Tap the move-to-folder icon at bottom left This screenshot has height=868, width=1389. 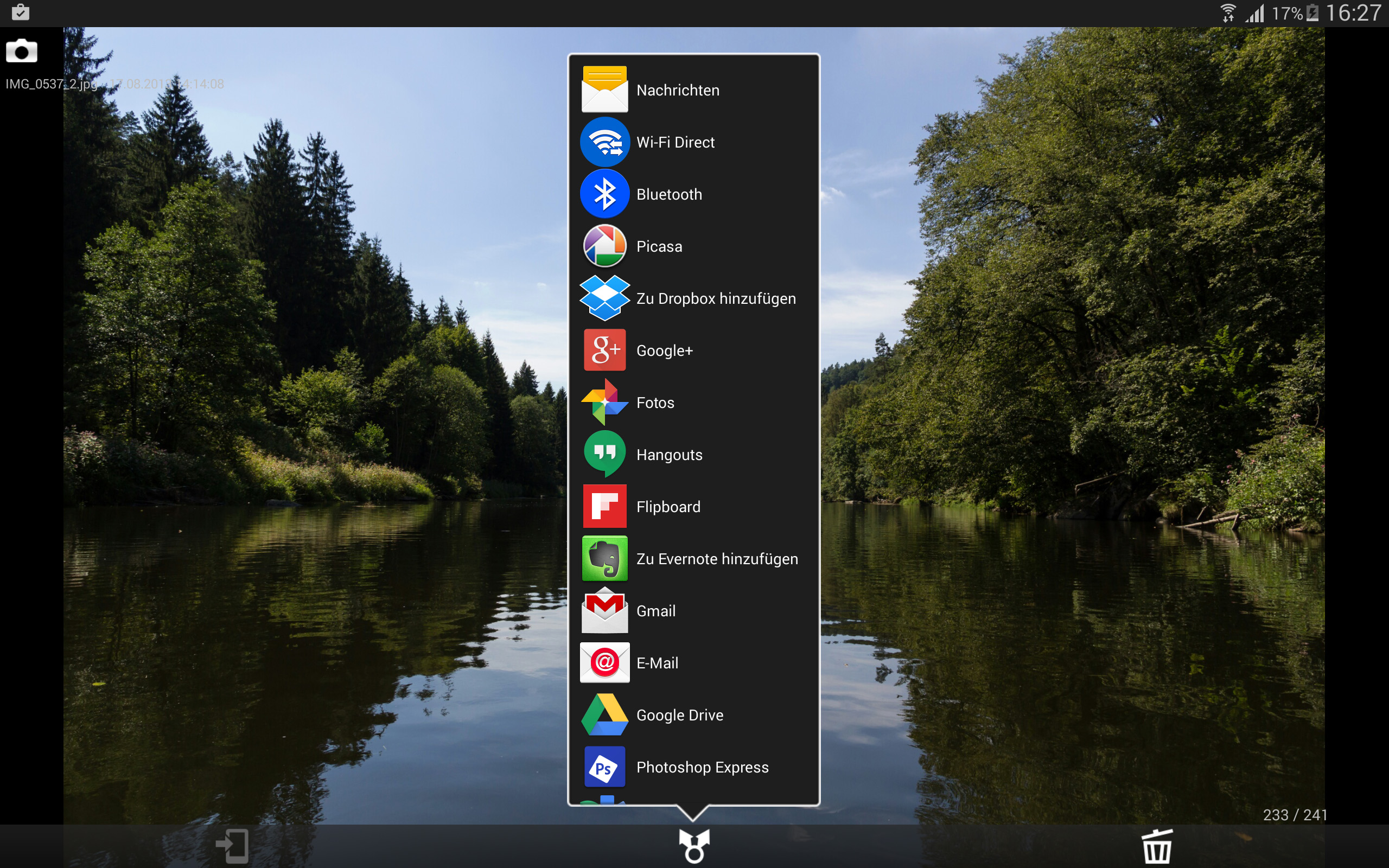232,846
